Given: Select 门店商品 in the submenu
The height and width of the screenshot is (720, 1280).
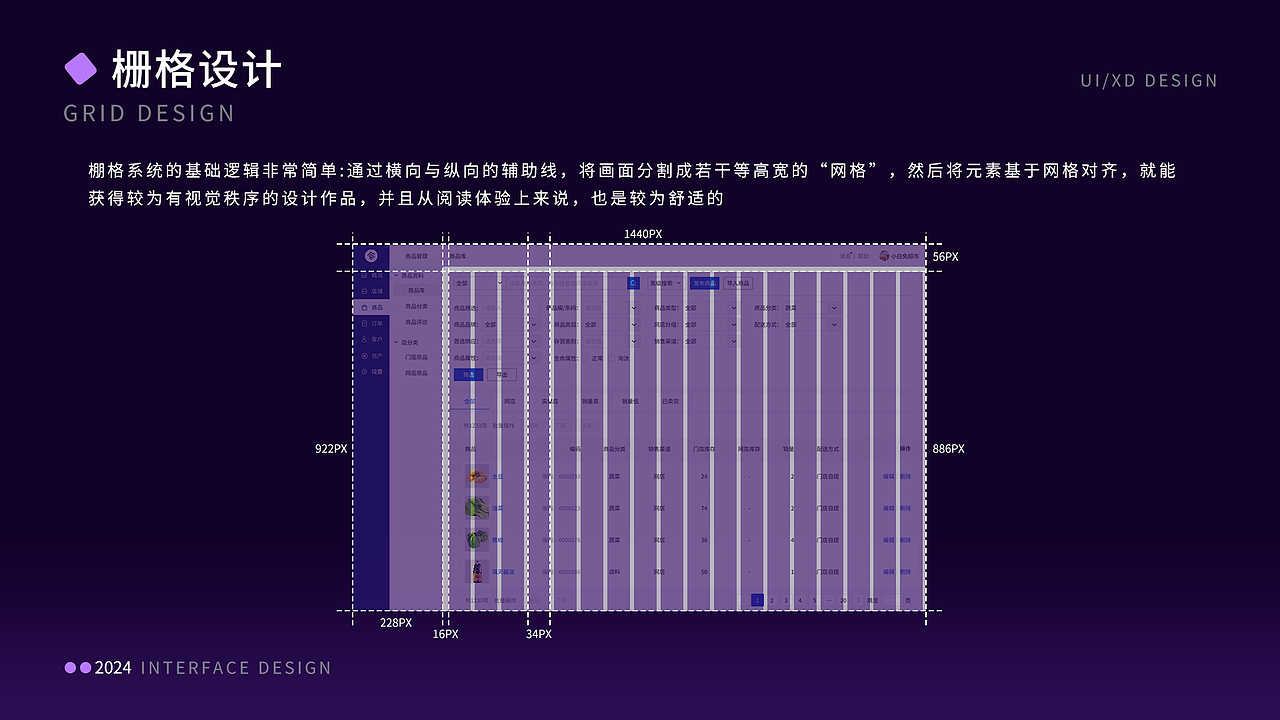Looking at the screenshot, I should tap(416, 357).
